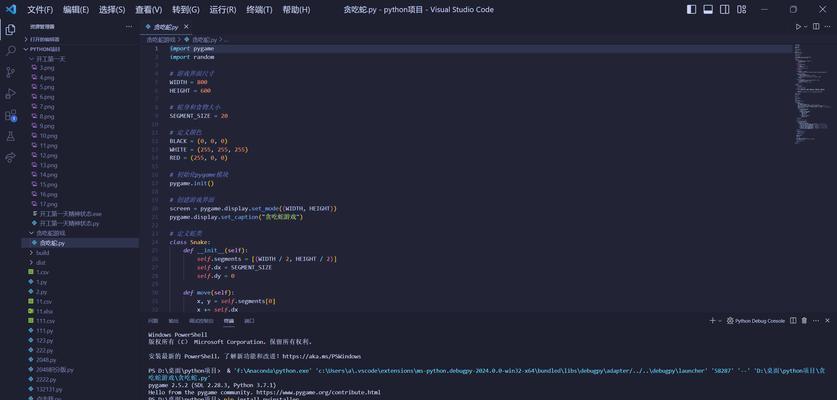Select the Python Debug Console terminal
The image size is (837, 400).
[x=756, y=321]
